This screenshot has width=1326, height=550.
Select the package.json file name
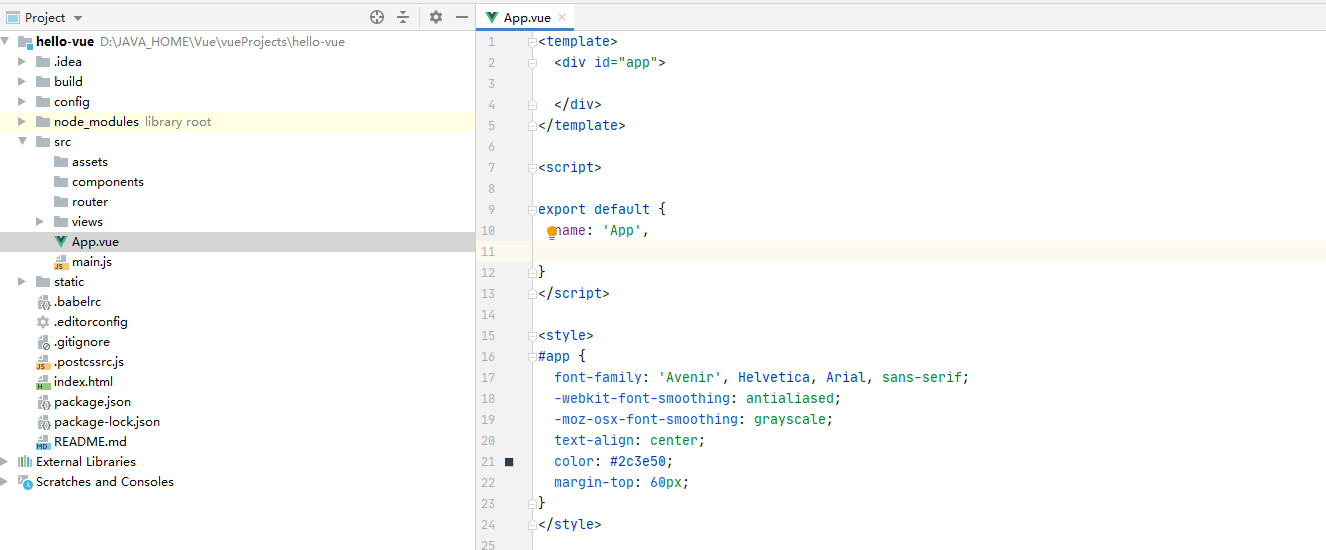[x=92, y=402]
